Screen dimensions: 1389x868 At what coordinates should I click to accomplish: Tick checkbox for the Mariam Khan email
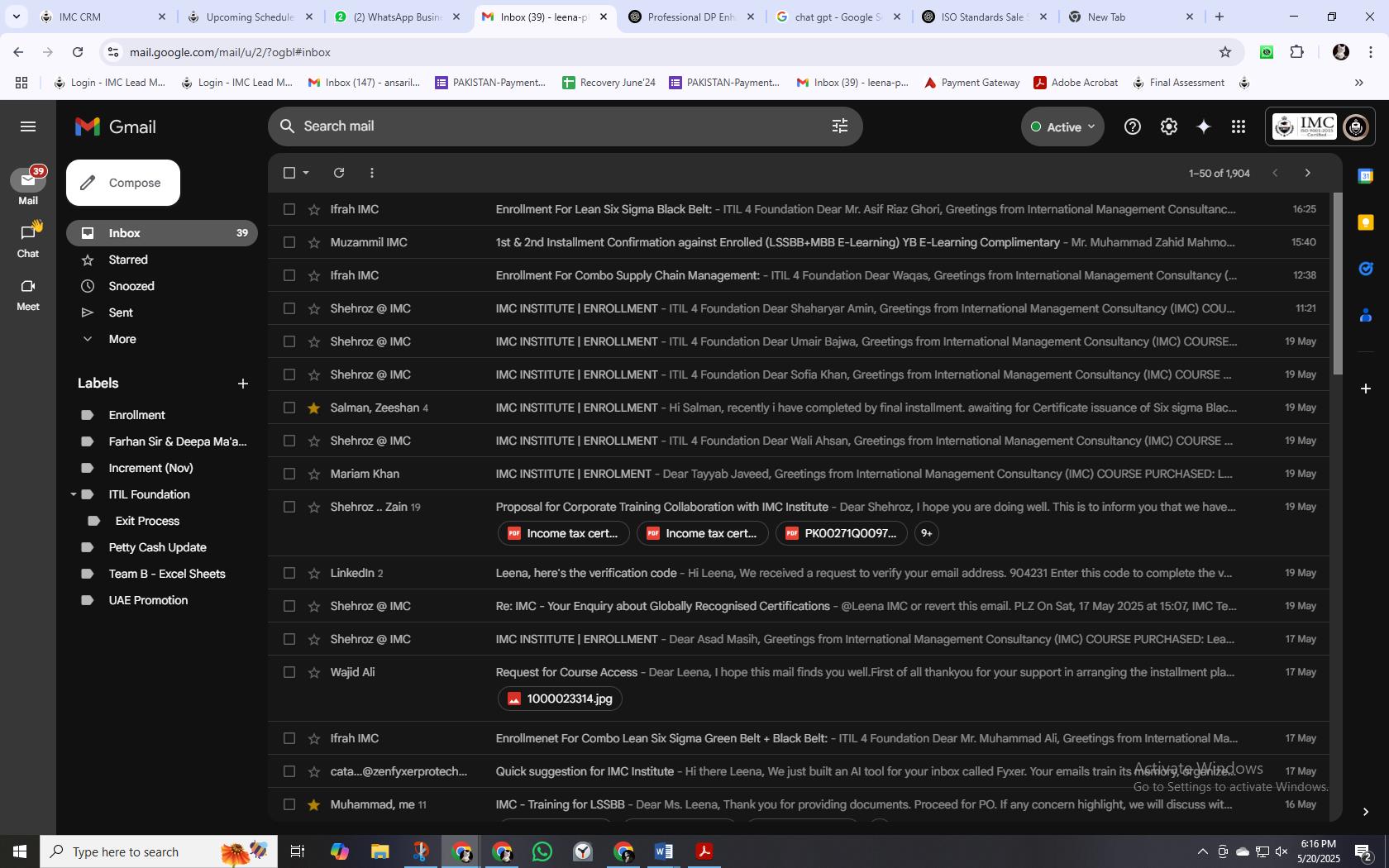(x=289, y=474)
